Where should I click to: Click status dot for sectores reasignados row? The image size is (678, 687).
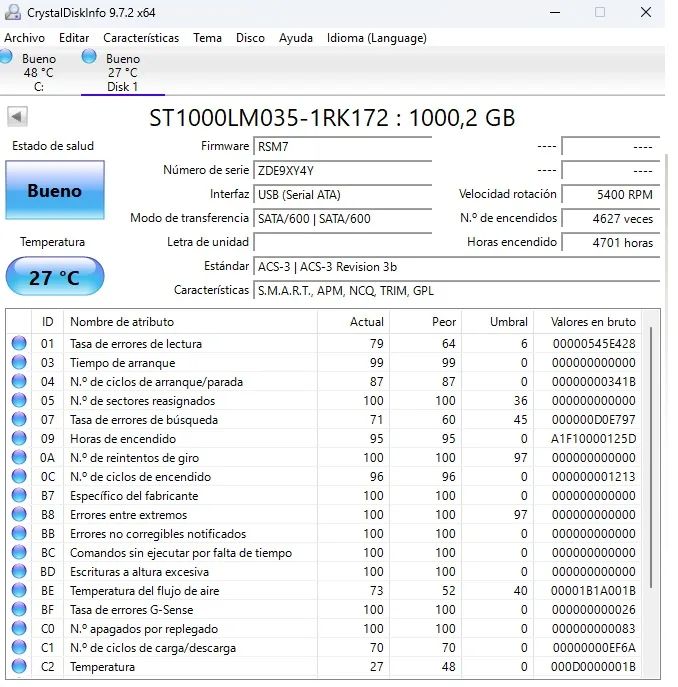[19, 400]
